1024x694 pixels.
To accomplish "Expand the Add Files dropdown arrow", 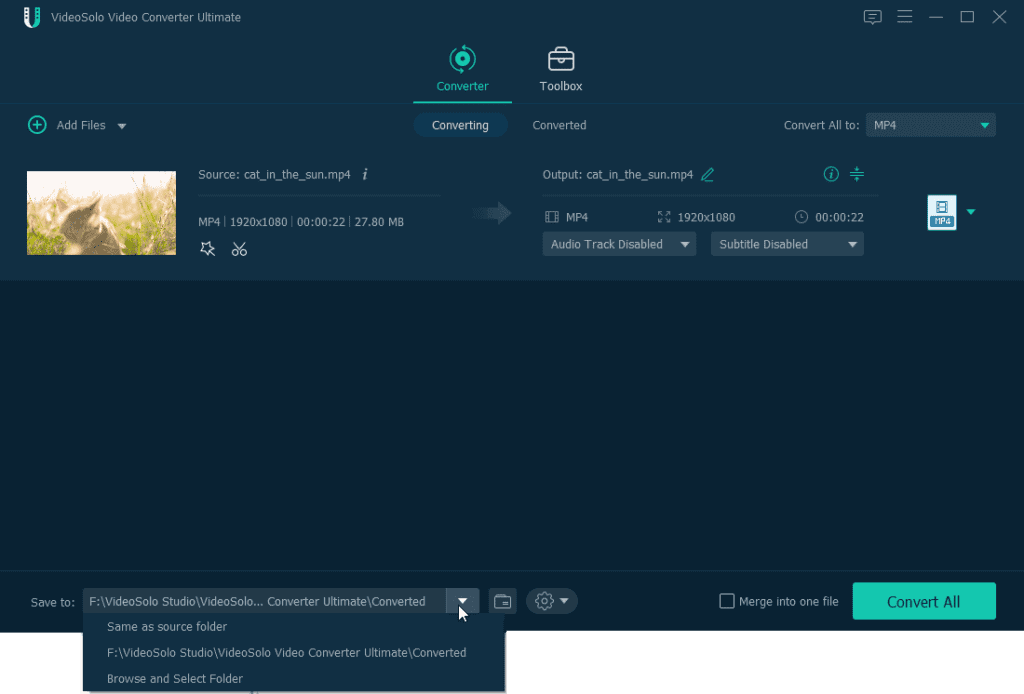I will click(121, 126).
